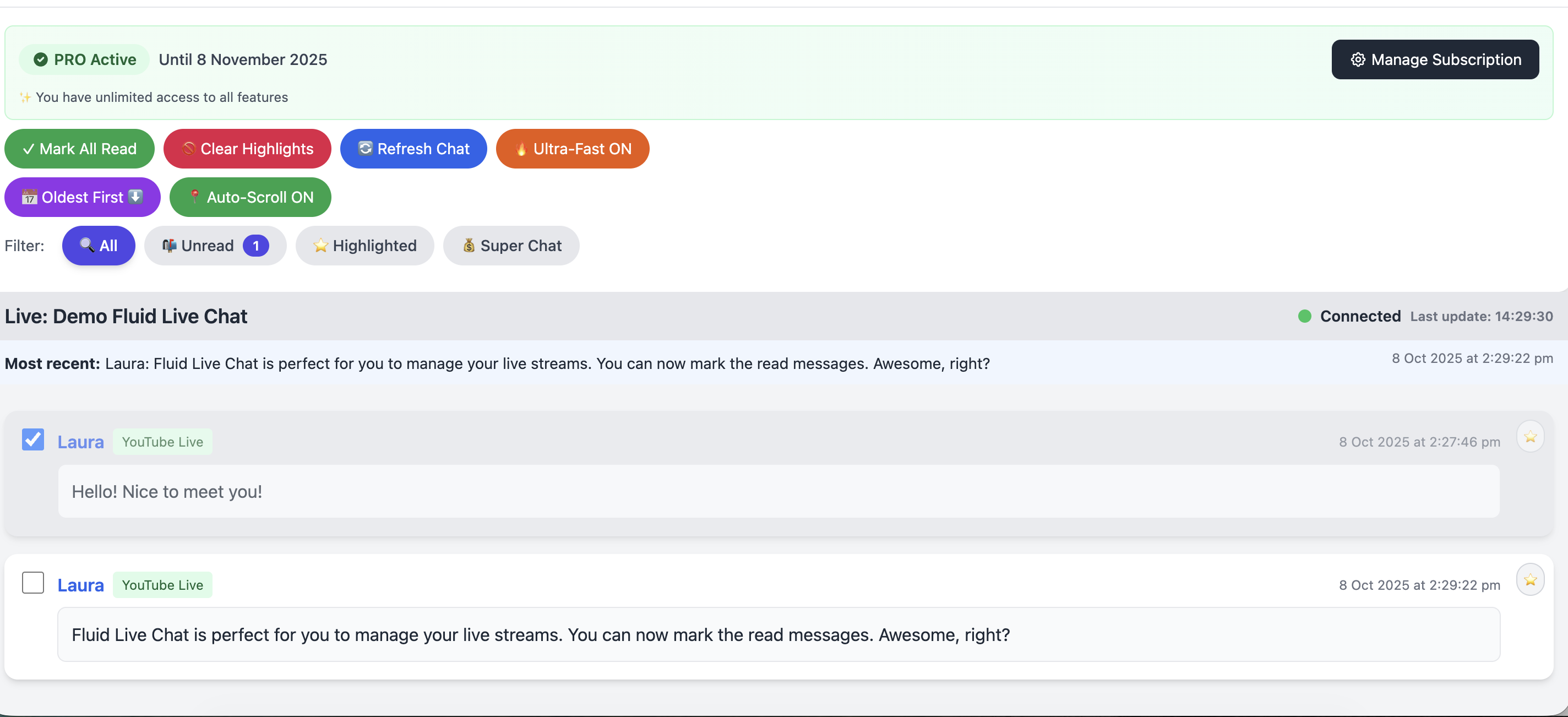The width and height of the screenshot is (1568, 717).
Task: Toggle Ultra-Fast mode off
Action: point(572,149)
